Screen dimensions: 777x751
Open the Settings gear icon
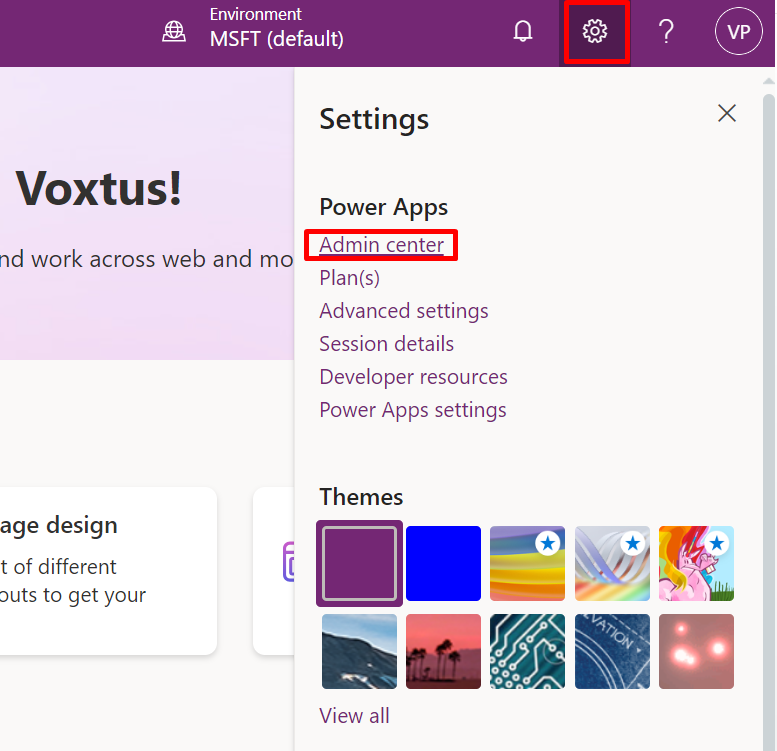click(595, 32)
